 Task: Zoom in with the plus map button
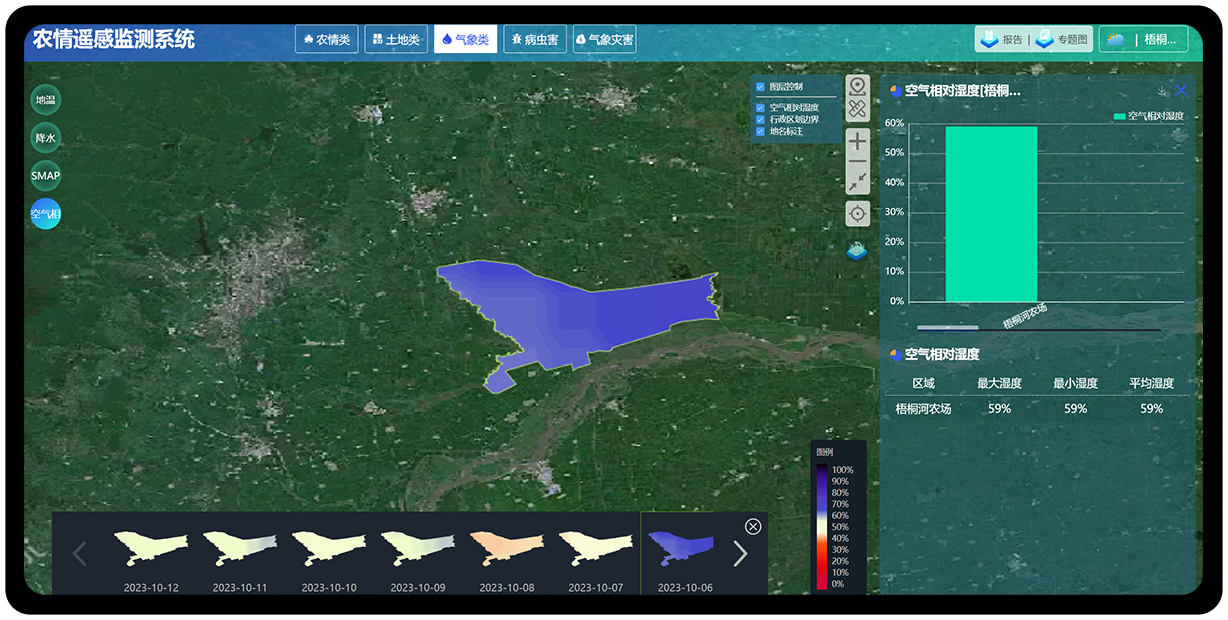pyautogui.click(x=857, y=141)
